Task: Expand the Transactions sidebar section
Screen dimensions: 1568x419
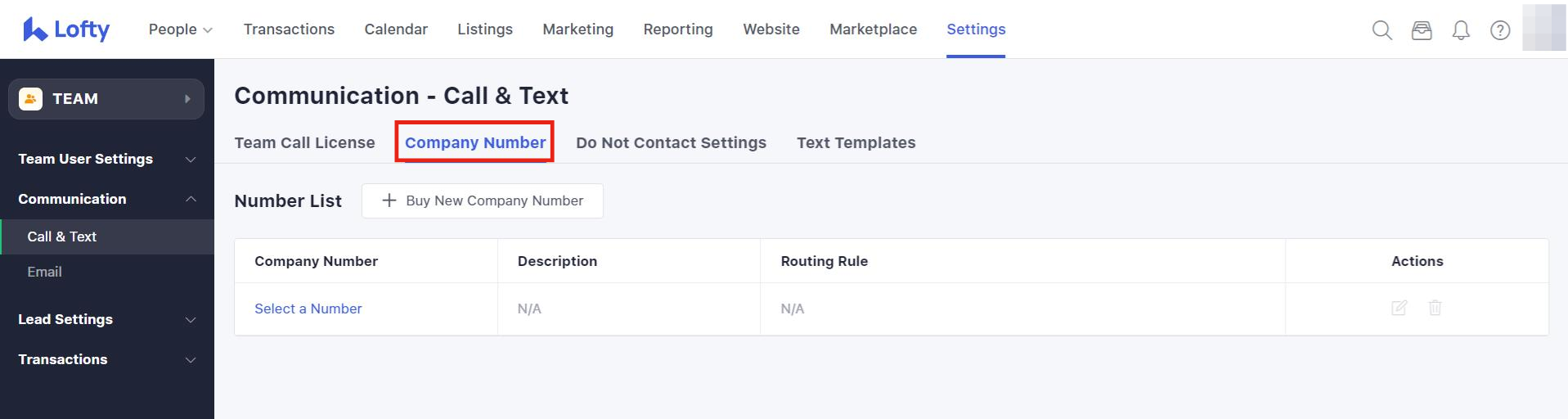Action: (x=106, y=359)
